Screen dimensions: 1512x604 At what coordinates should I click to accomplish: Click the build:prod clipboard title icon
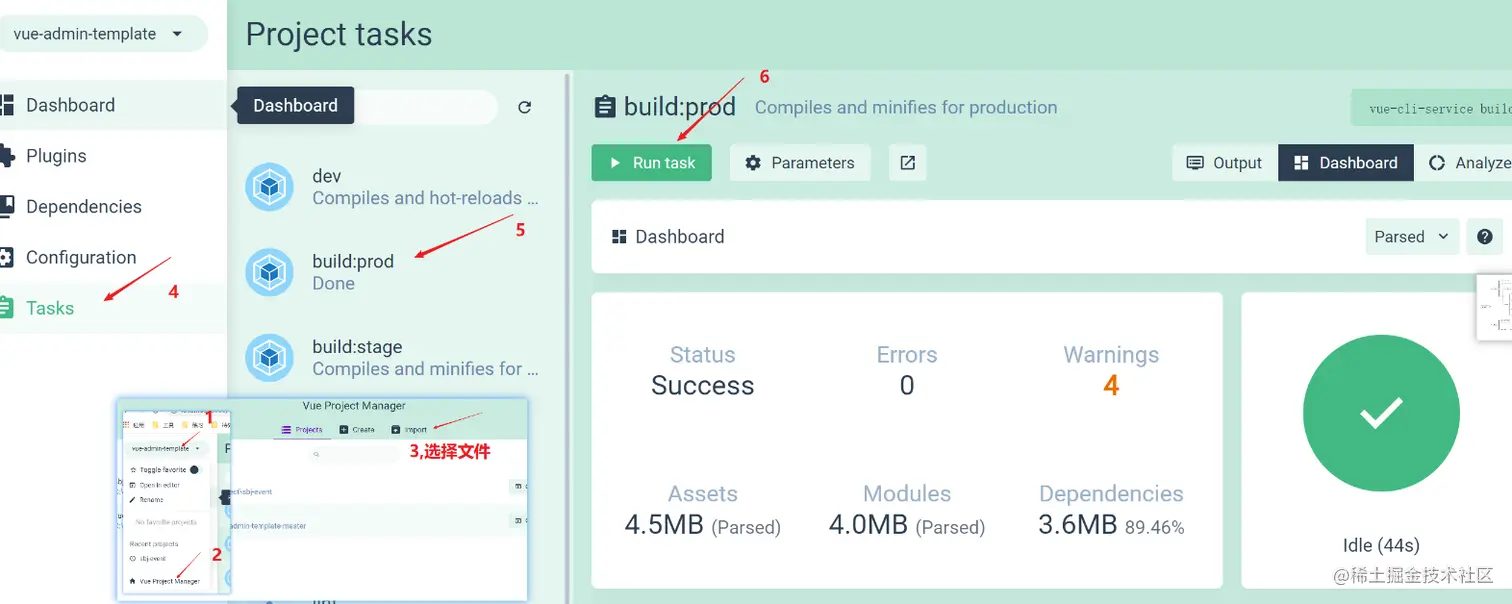tap(604, 107)
